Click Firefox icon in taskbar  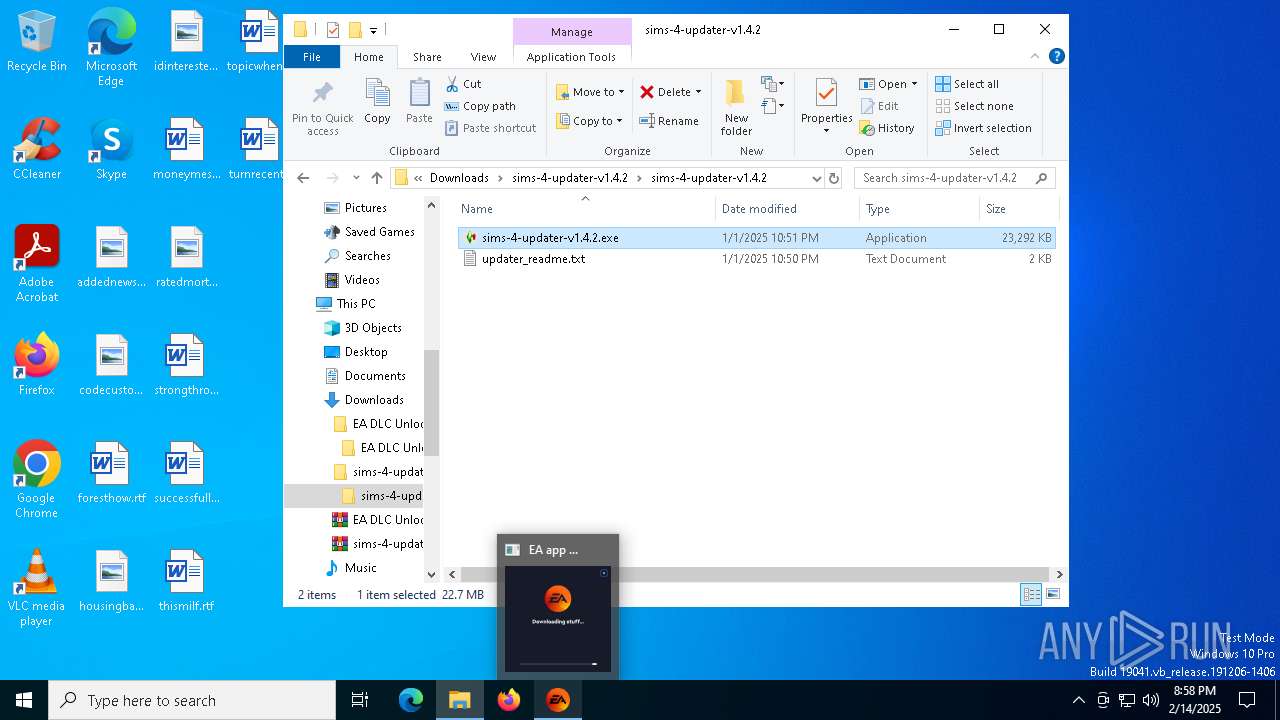(509, 700)
